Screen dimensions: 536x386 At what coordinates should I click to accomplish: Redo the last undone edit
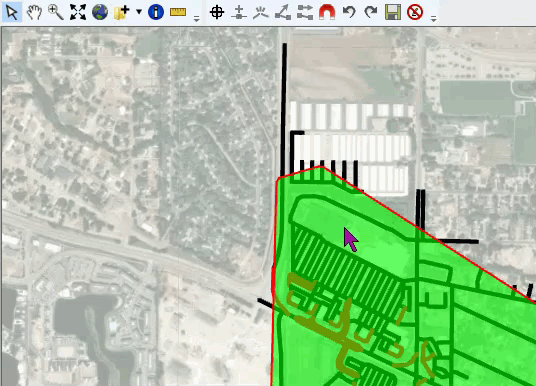click(x=371, y=12)
